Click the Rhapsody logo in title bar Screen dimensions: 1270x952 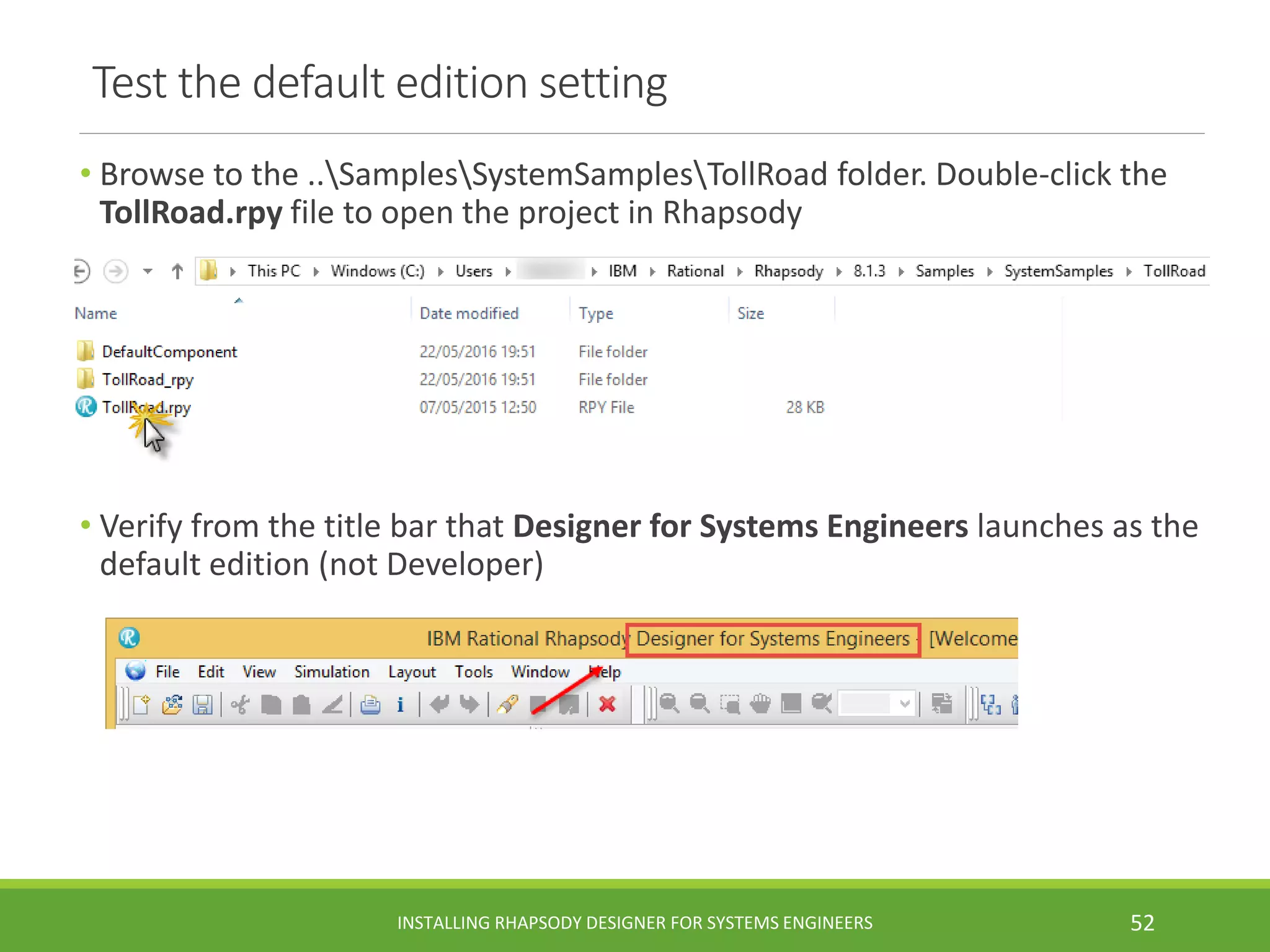pyautogui.click(x=129, y=637)
